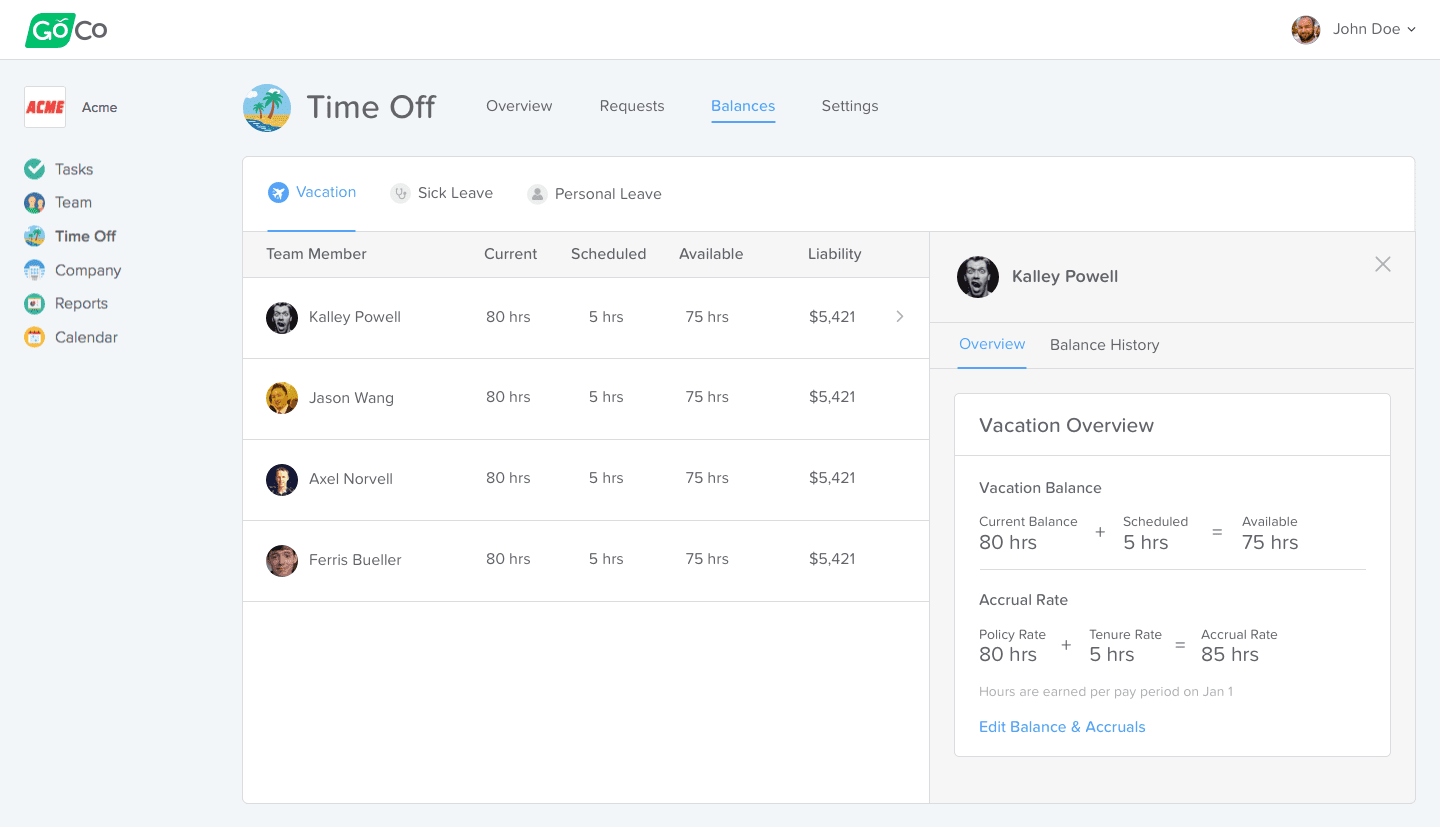Viewport: 1440px width, 827px height.
Task: Close the Kalley Powell detail panel
Action: tap(1383, 264)
